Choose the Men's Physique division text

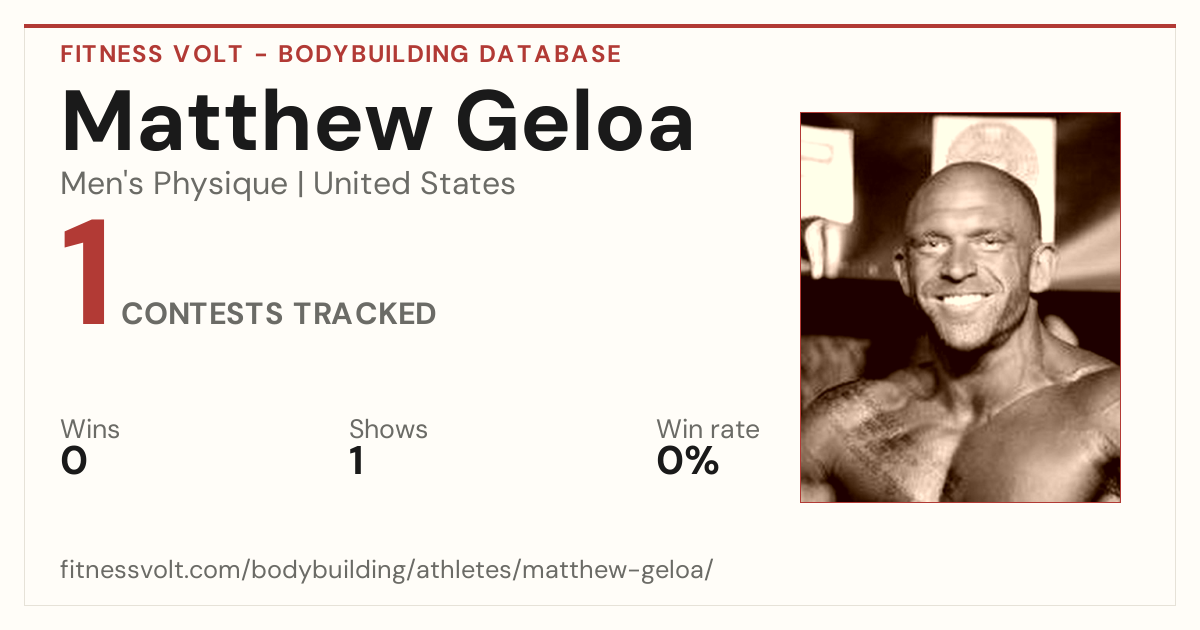174,184
